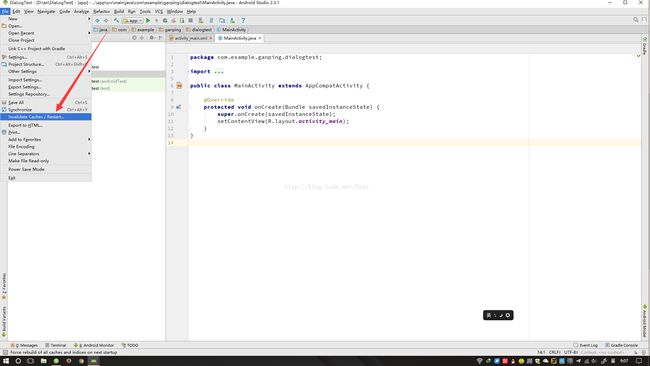Click Export to HTML menu entry
This screenshot has height=366, width=650.
pos(46,125)
